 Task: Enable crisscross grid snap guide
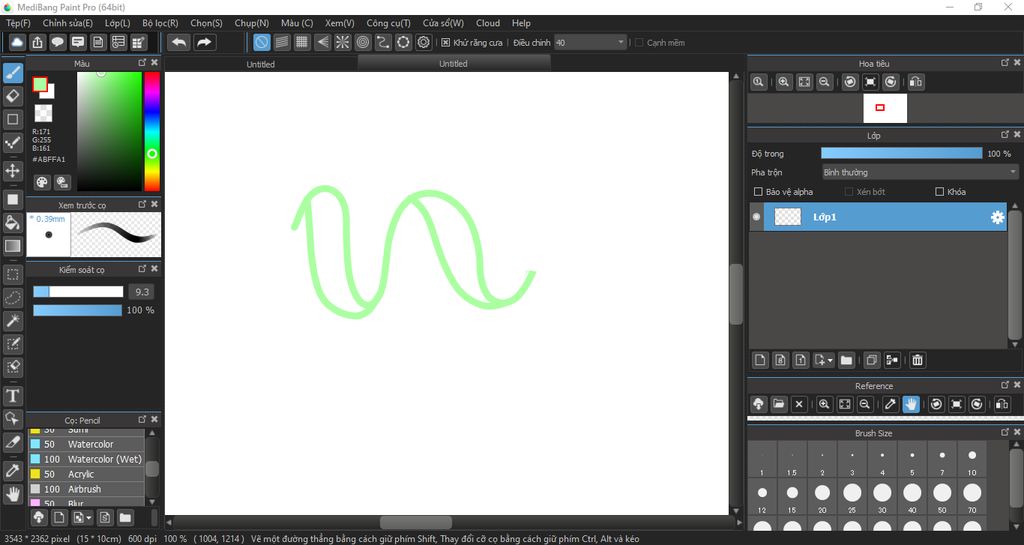pyautogui.click(x=302, y=42)
